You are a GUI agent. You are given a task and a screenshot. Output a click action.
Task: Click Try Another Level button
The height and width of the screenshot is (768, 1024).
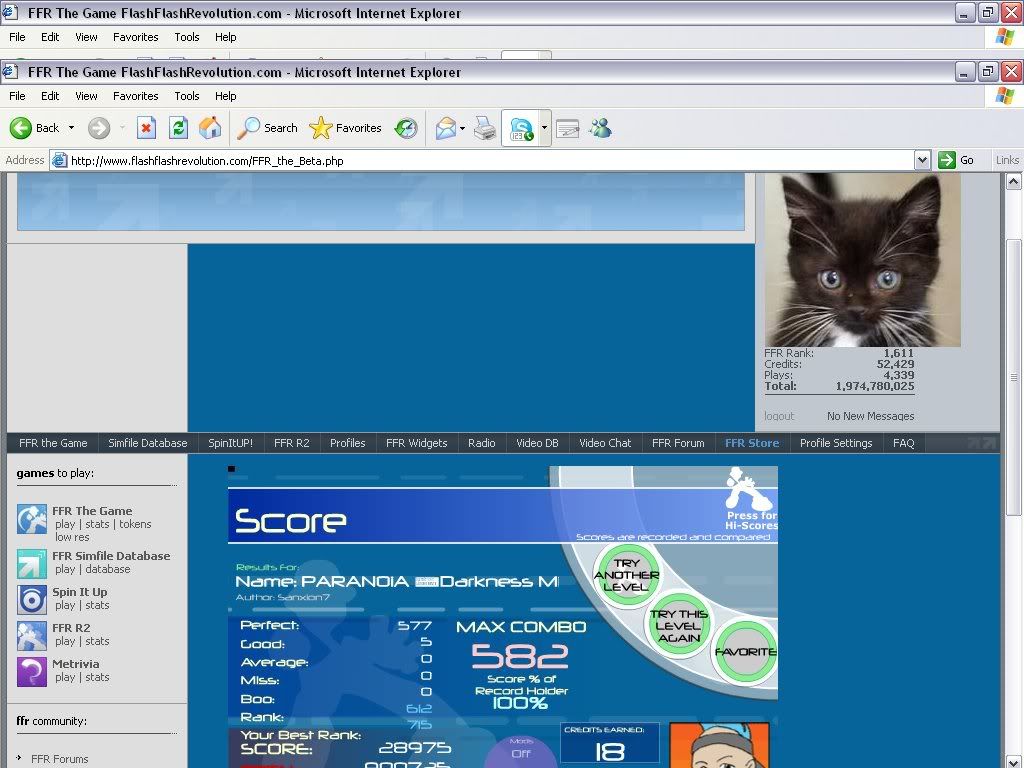[x=627, y=575]
